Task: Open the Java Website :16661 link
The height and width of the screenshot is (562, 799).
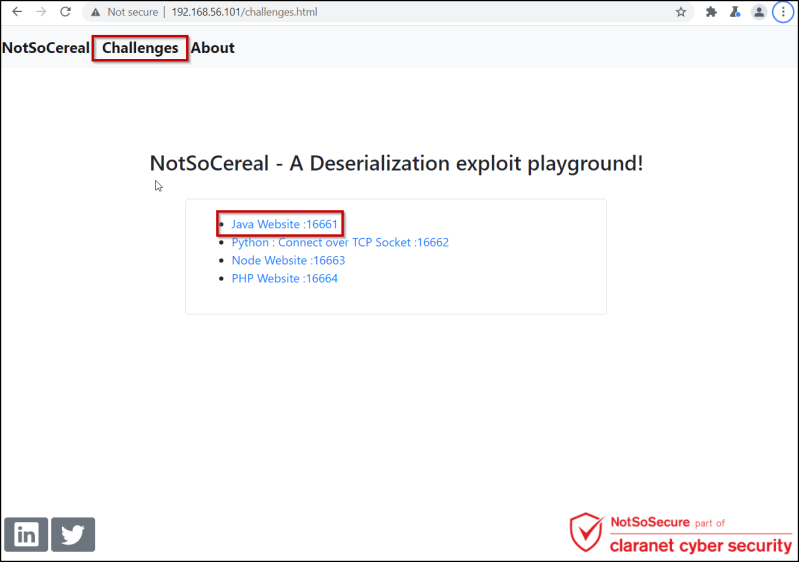Action: (284, 224)
